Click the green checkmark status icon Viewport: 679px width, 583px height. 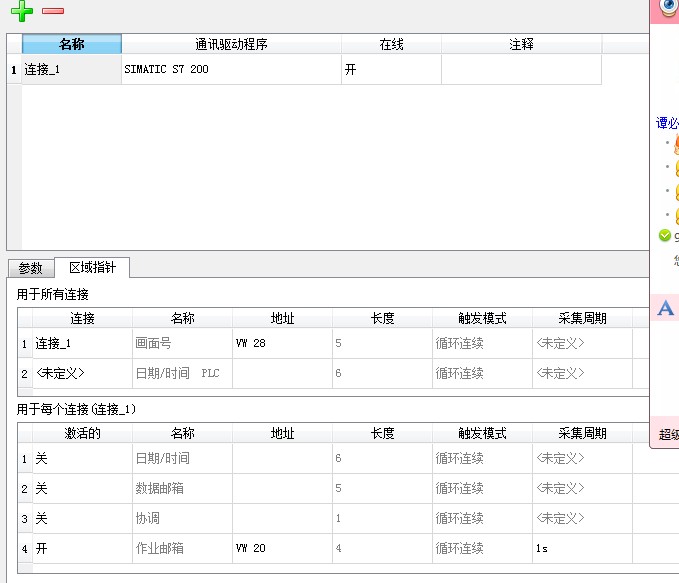pyautogui.click(x=665, y=236)
